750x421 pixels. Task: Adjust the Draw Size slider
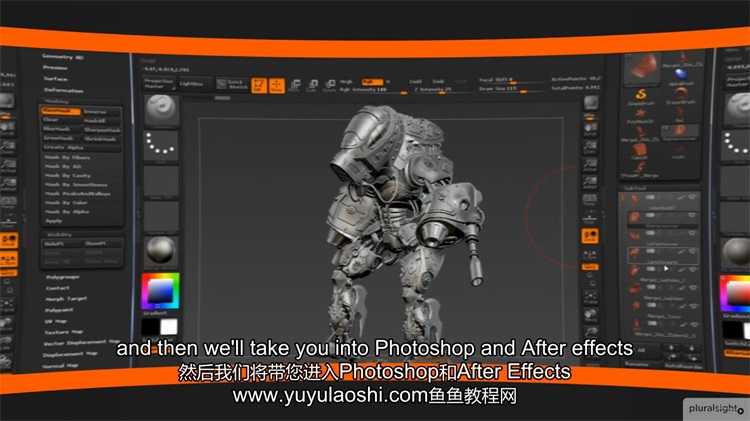click(510, 89)
